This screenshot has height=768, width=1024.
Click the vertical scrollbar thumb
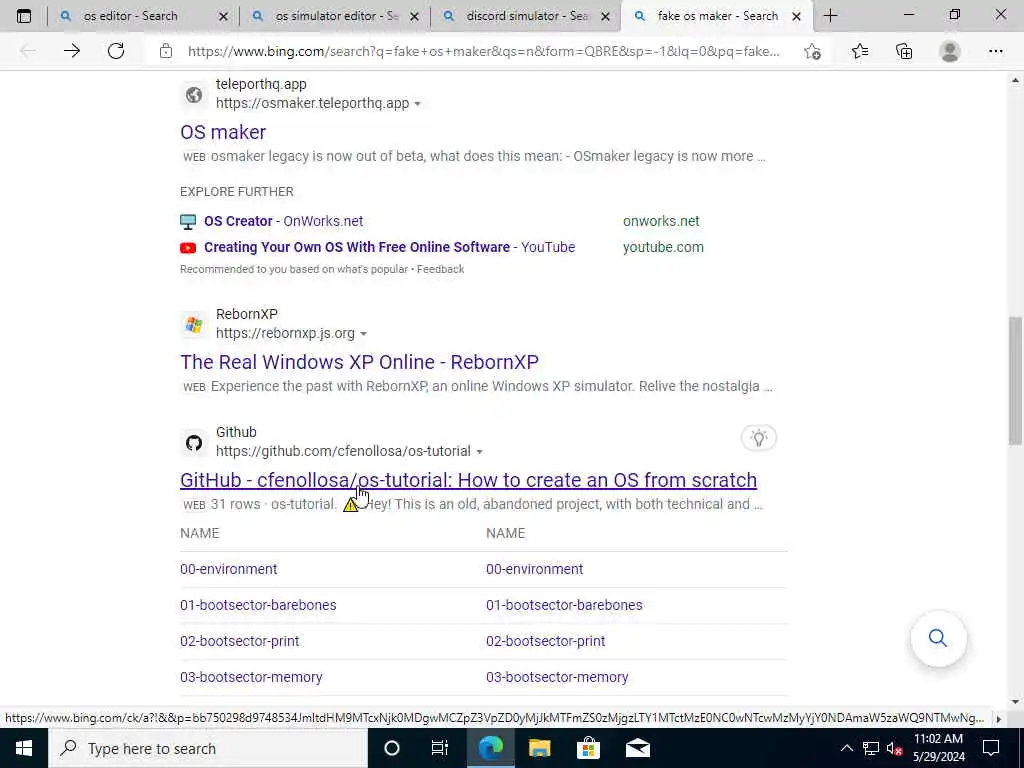[x=1016, y=381]
